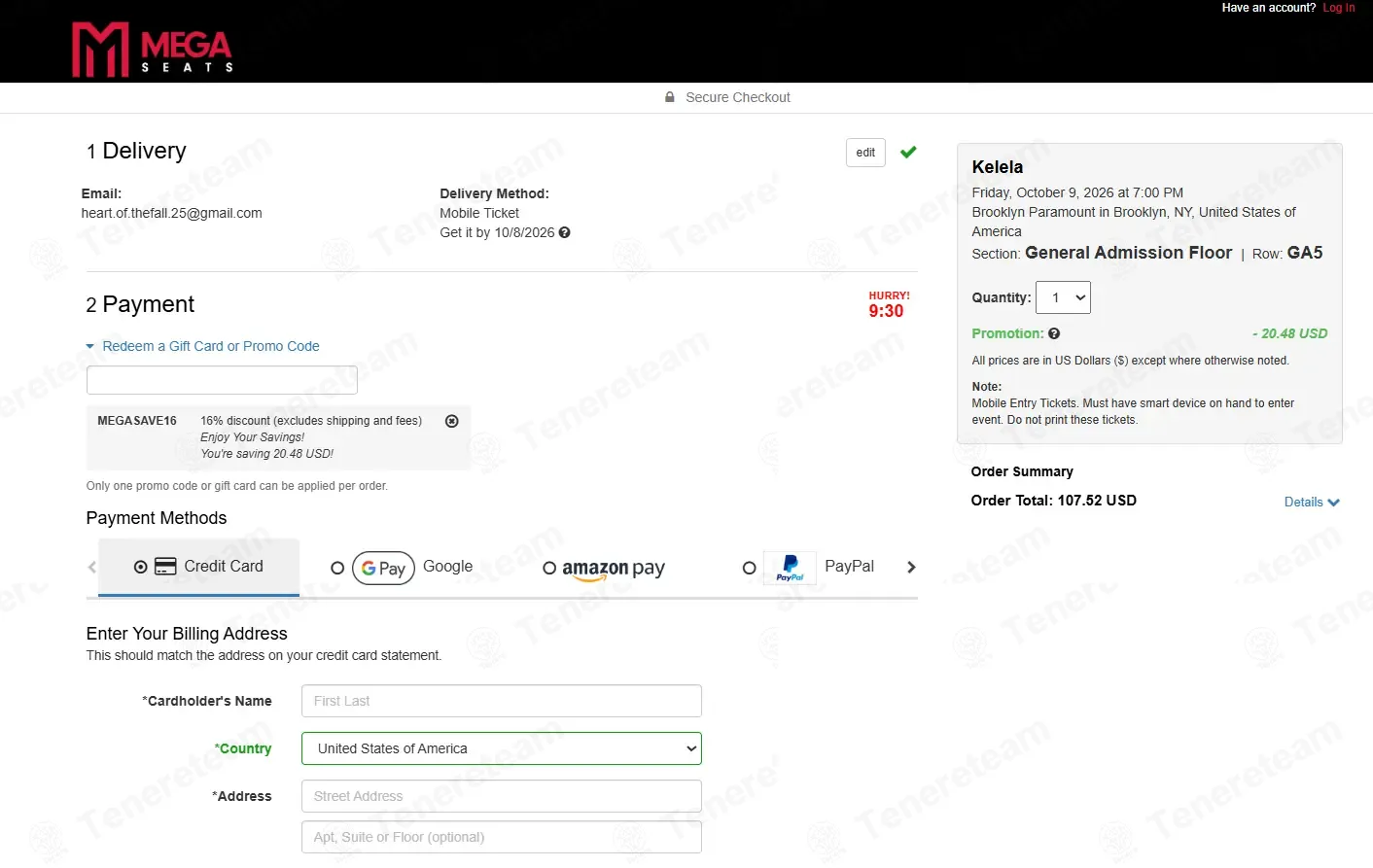Image resolution: width=1373 pixels, height=868 pixels.
Task: Click the Friday, October 9, 2026 date
Action: point(1077,192)
